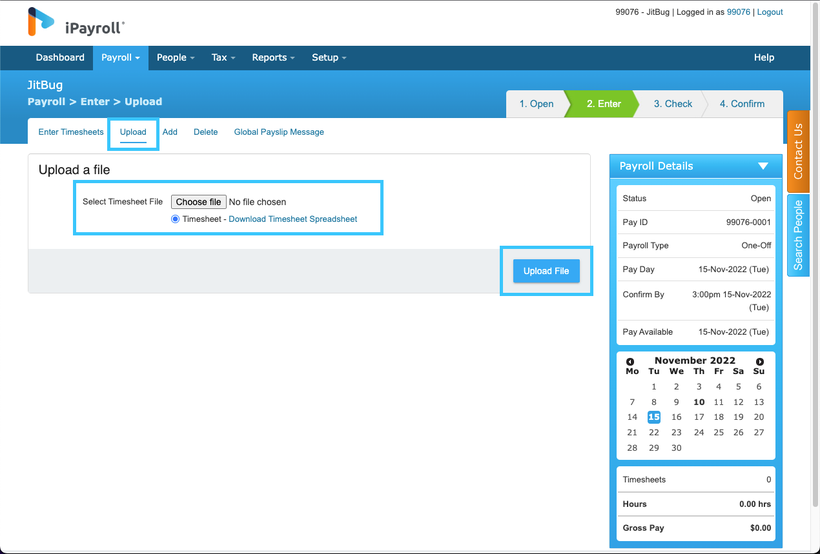Open the People dropdown menu
This screenshot has height=554, width=820.
point(175,58)
